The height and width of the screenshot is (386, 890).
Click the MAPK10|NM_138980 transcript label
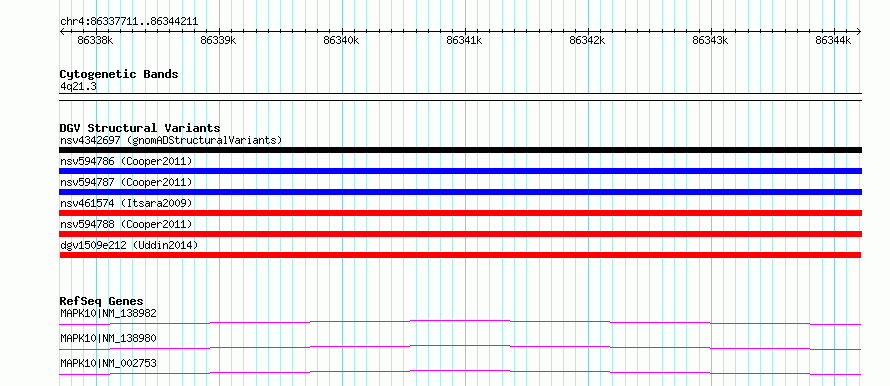[x=108, y=338]
